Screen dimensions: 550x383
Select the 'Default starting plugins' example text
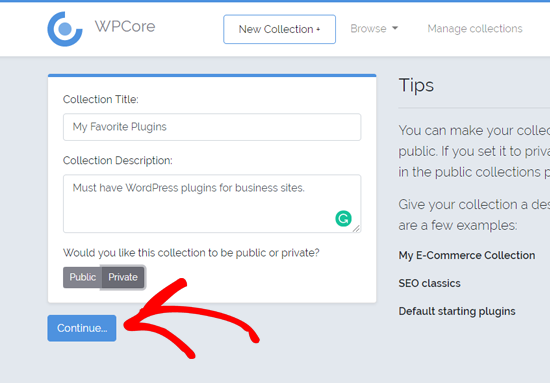click(457, 311)
